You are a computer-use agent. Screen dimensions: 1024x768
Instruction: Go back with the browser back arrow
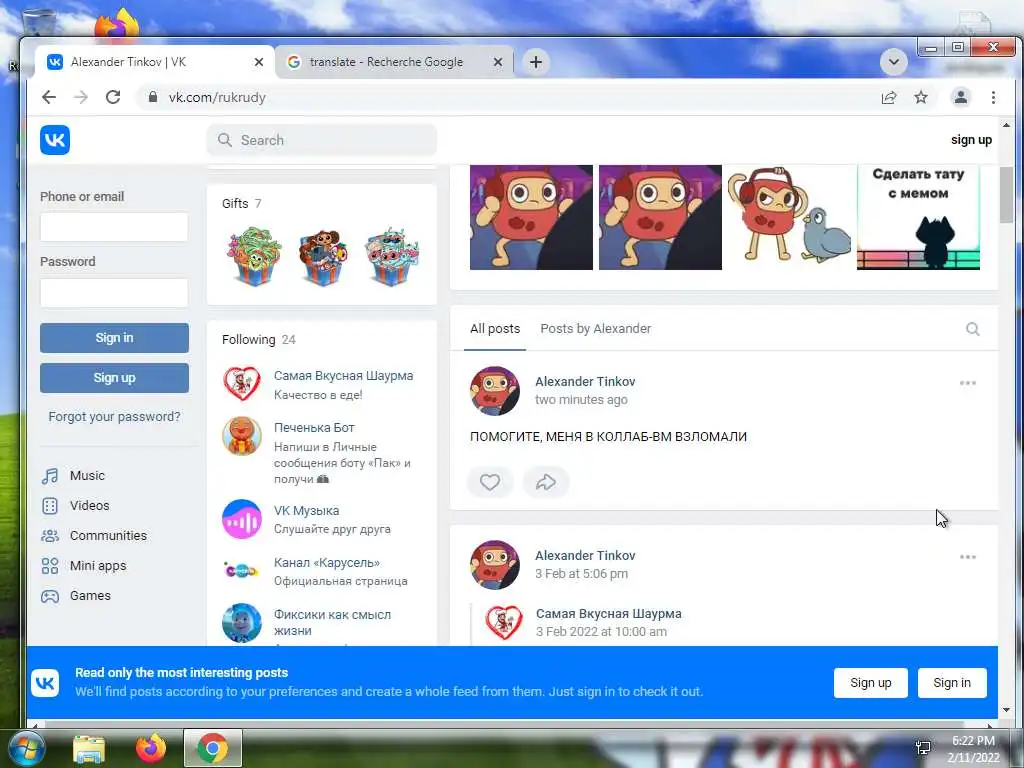pos(49,97)
